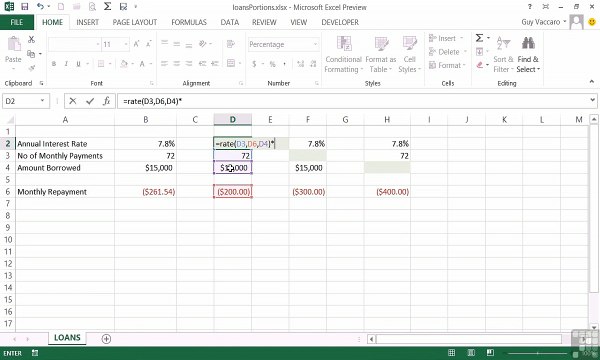
Task: Toggle Bold formatting
Action: 54,64
